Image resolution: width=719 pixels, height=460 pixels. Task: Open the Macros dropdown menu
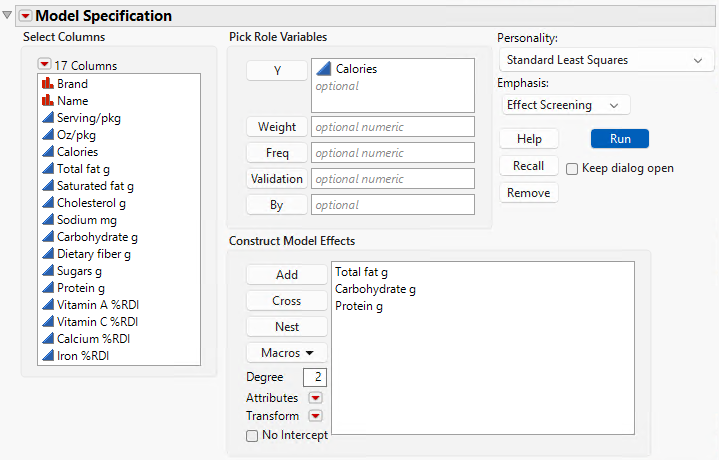click(x=287, y=353)
